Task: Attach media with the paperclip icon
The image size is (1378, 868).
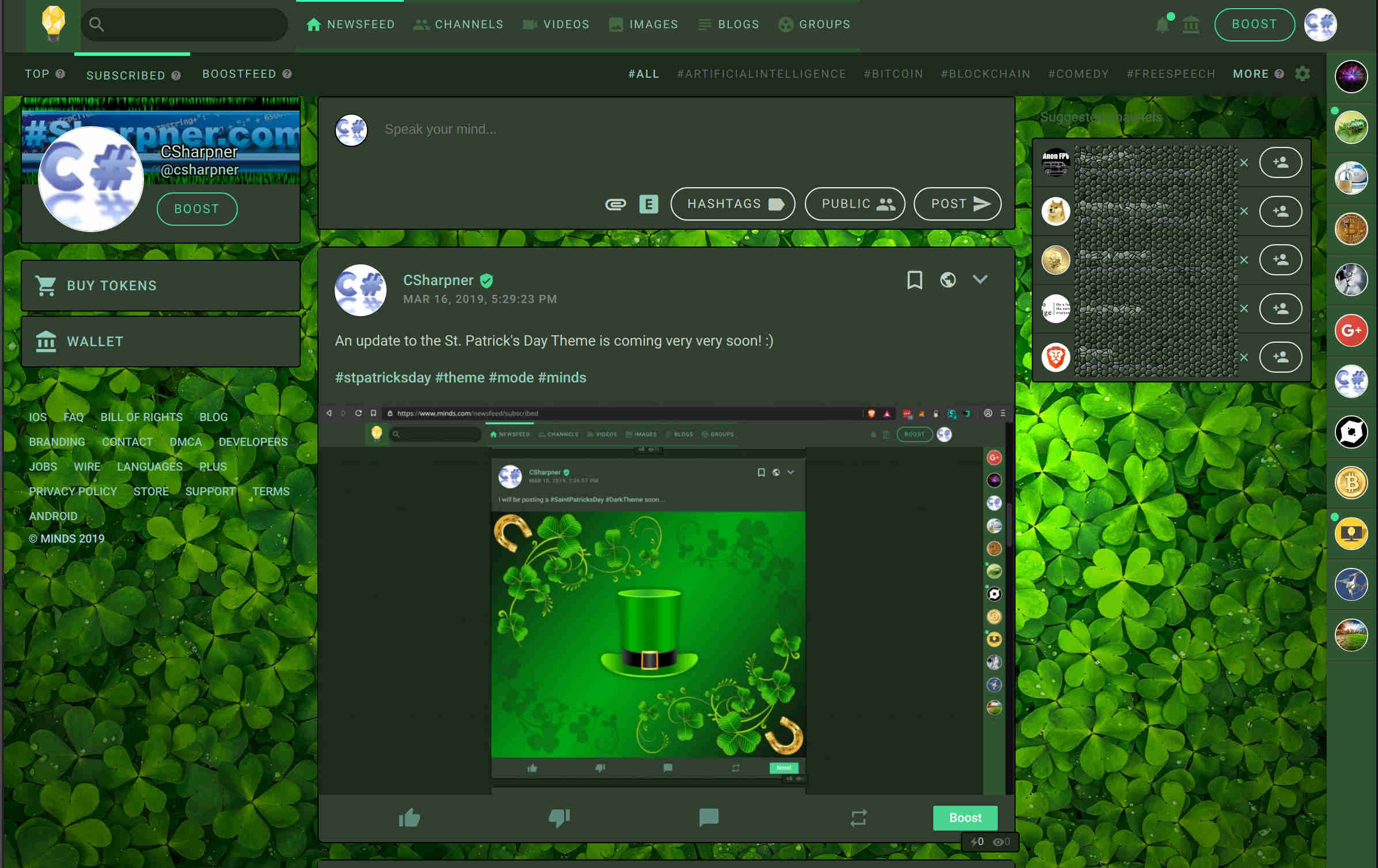Action: (616, 204)
